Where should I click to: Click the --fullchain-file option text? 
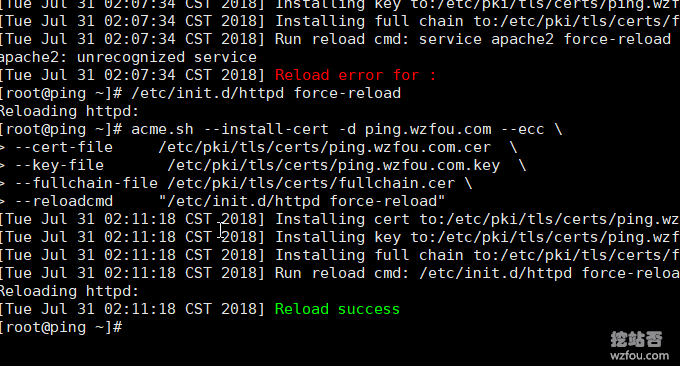click(x=86, y=183)
